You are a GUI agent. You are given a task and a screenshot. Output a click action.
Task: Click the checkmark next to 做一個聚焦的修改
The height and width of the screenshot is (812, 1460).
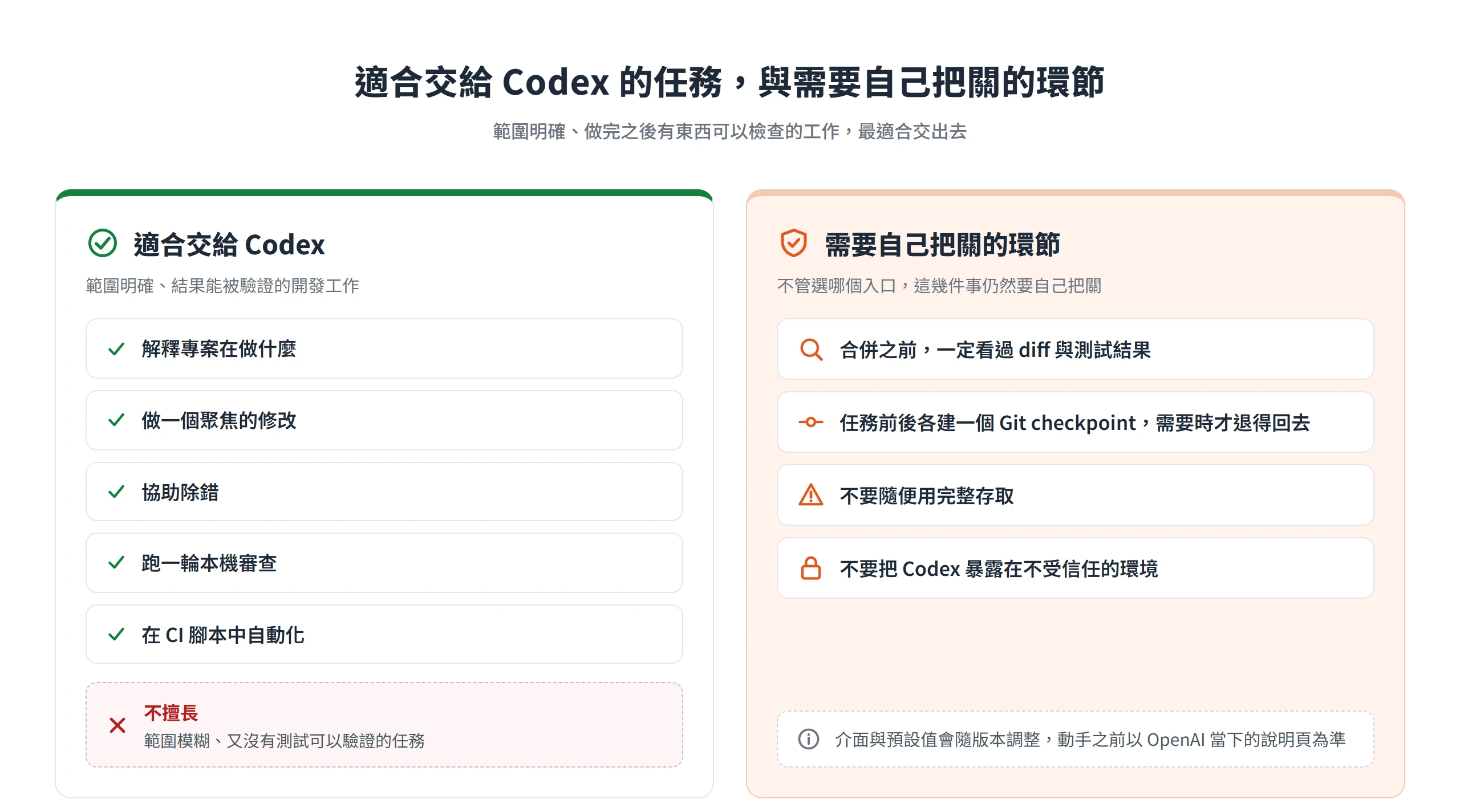(116, 421)
